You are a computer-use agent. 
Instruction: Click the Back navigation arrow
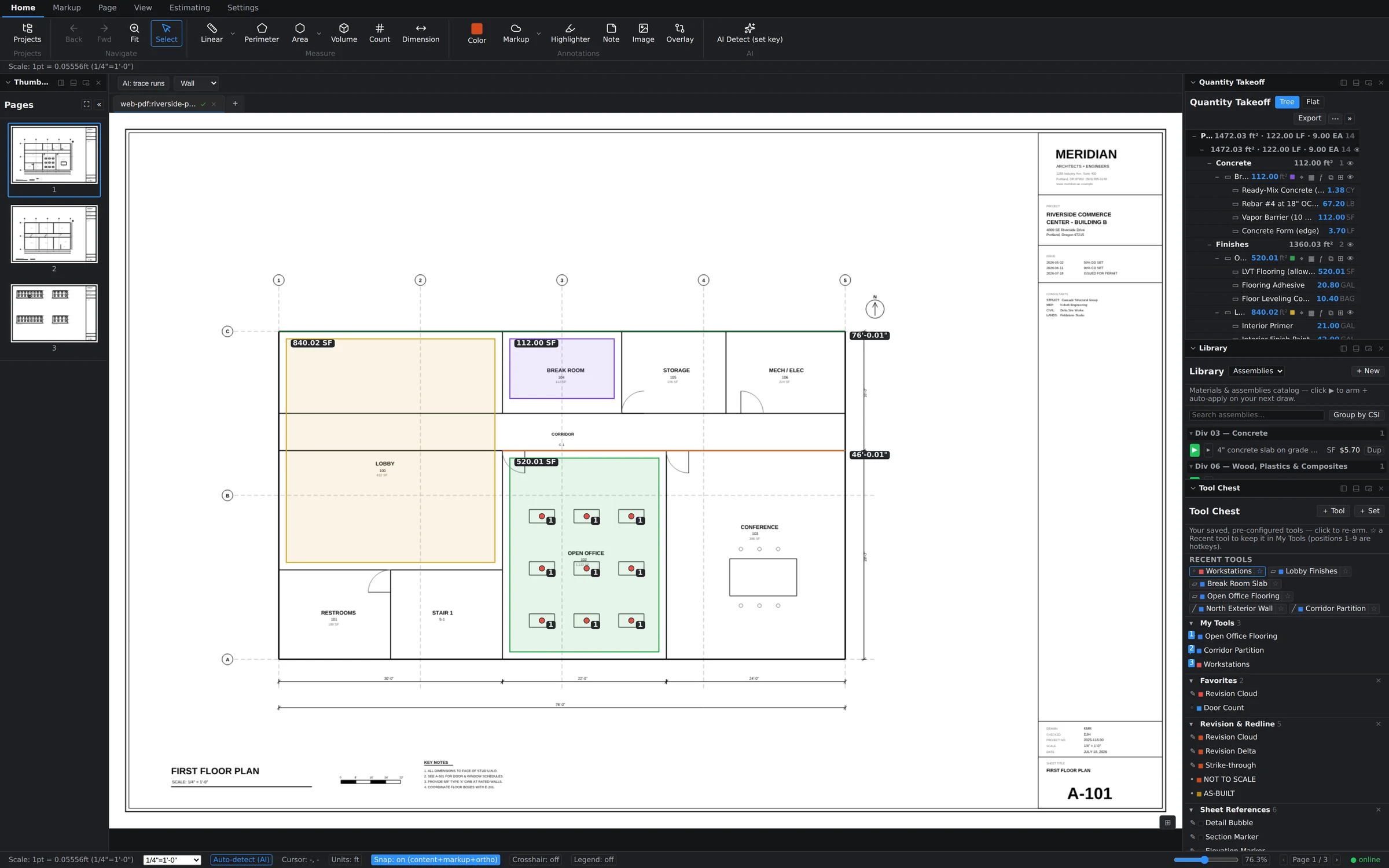point(74,33)
